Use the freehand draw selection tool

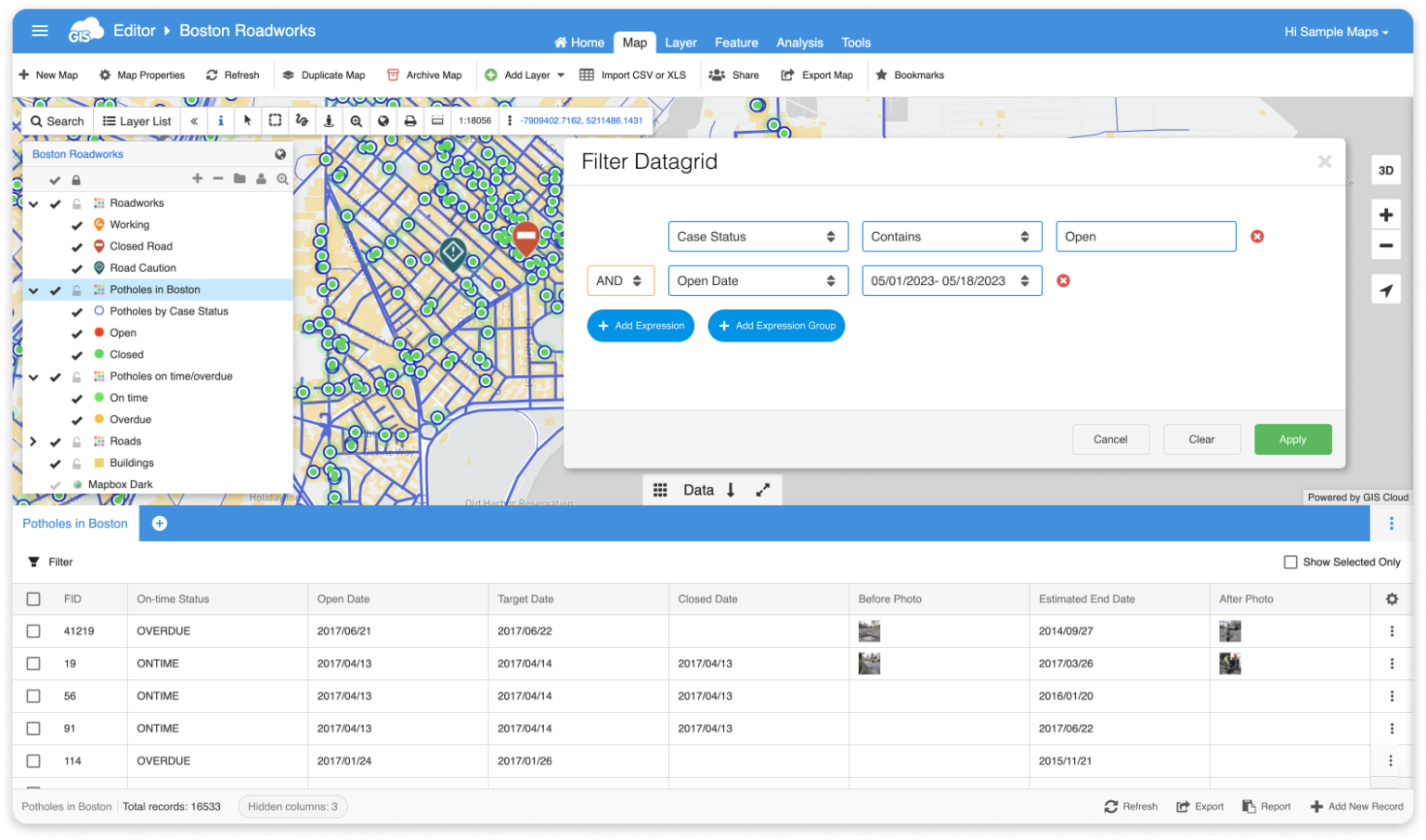point(302,121)
